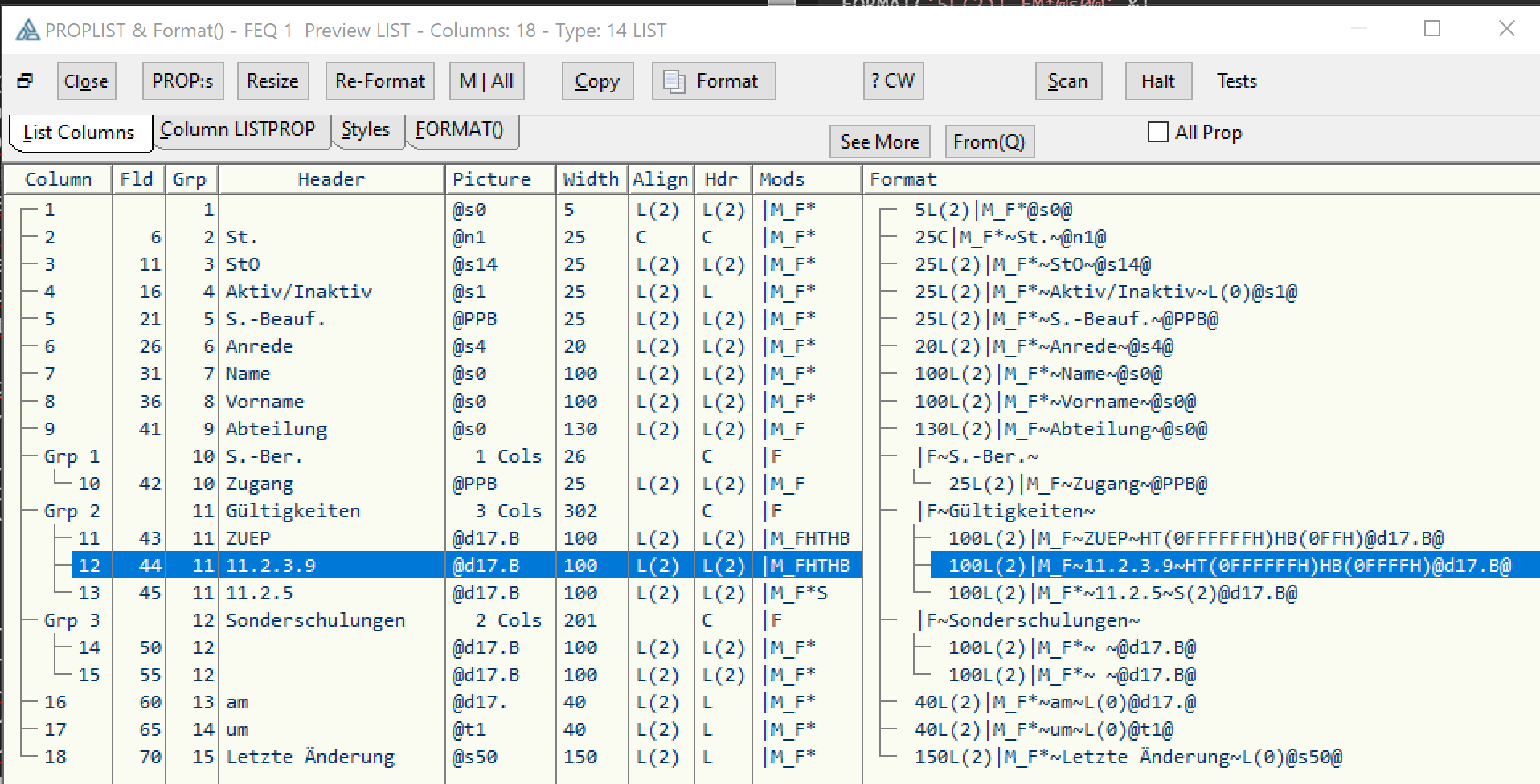Viewport: 1540px width, 784px height.
Task: Open the Styles tab
Action: pyautogui.click(x=365, y=130)
